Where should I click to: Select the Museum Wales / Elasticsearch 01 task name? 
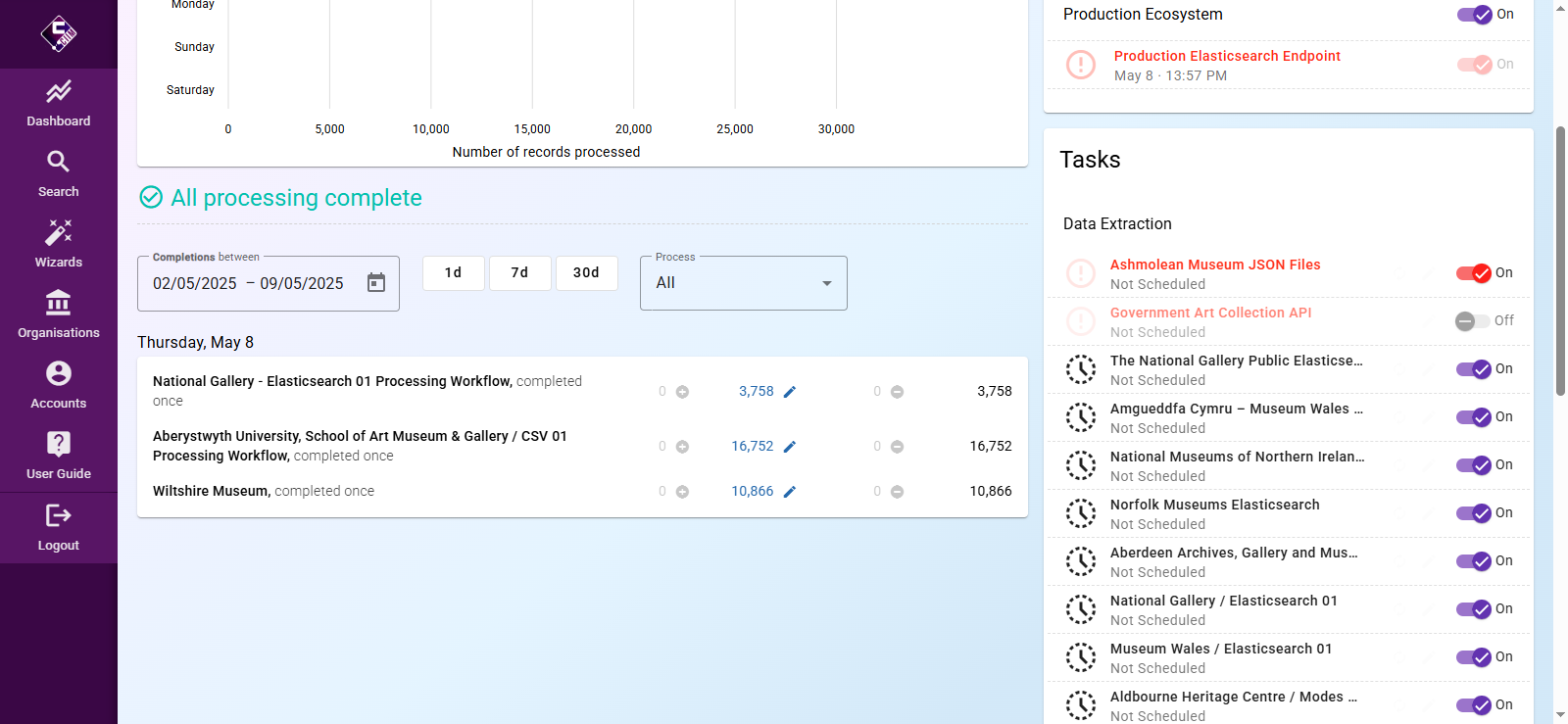(1221, 649)
